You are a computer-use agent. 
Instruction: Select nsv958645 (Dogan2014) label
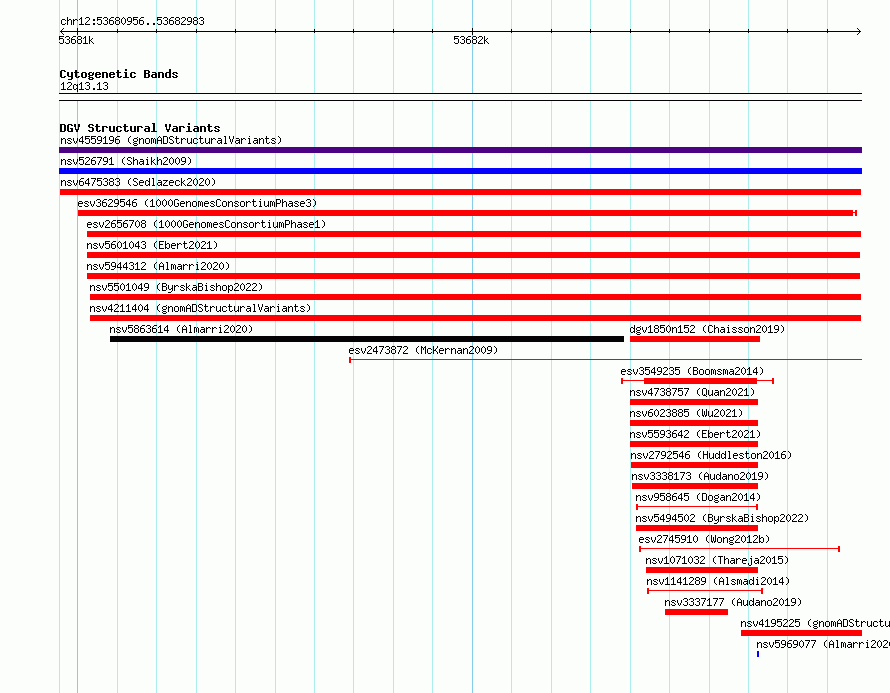click(698, 497)
